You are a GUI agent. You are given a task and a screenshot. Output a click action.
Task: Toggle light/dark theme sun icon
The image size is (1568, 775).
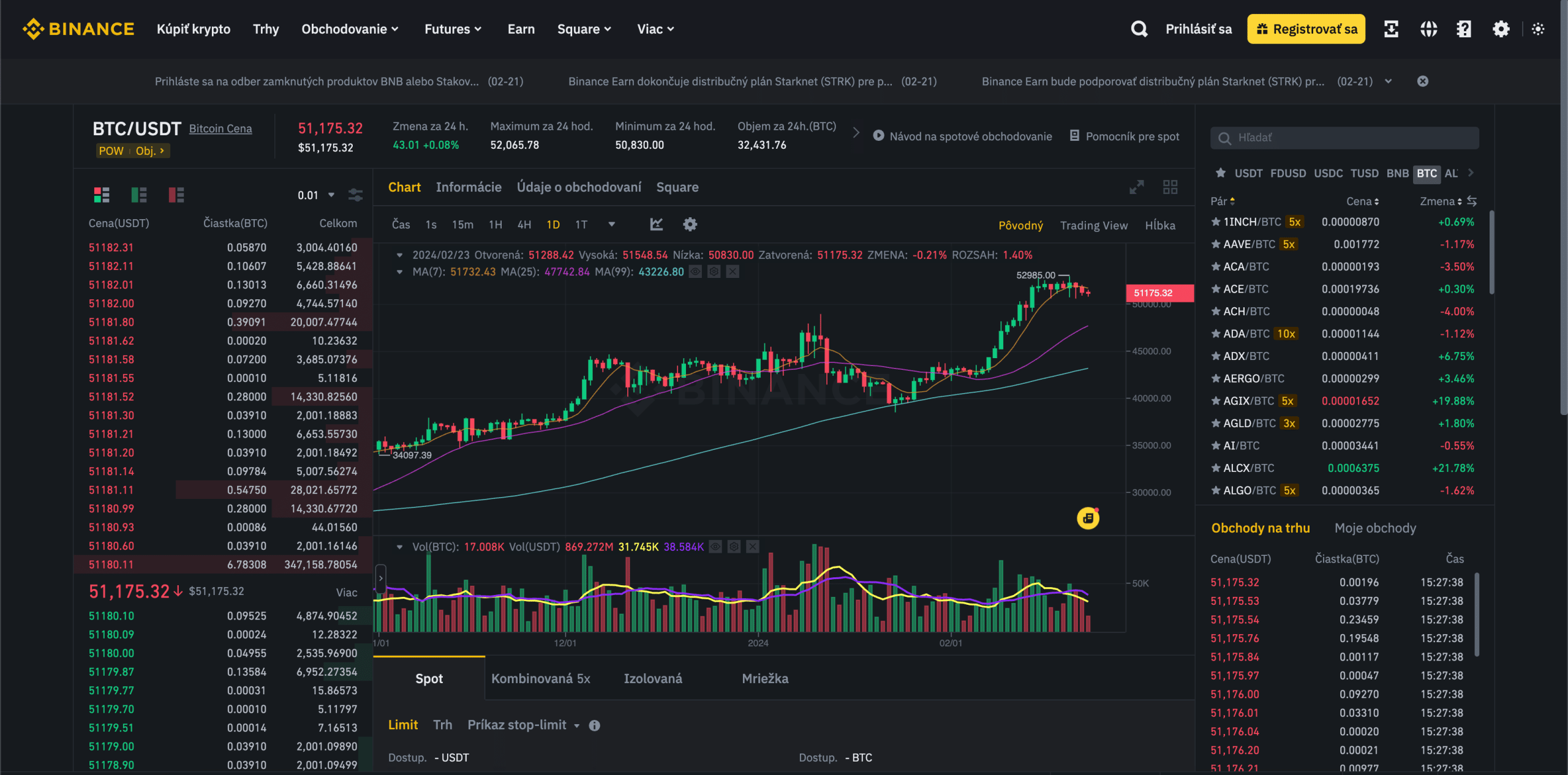(1538, 29)
